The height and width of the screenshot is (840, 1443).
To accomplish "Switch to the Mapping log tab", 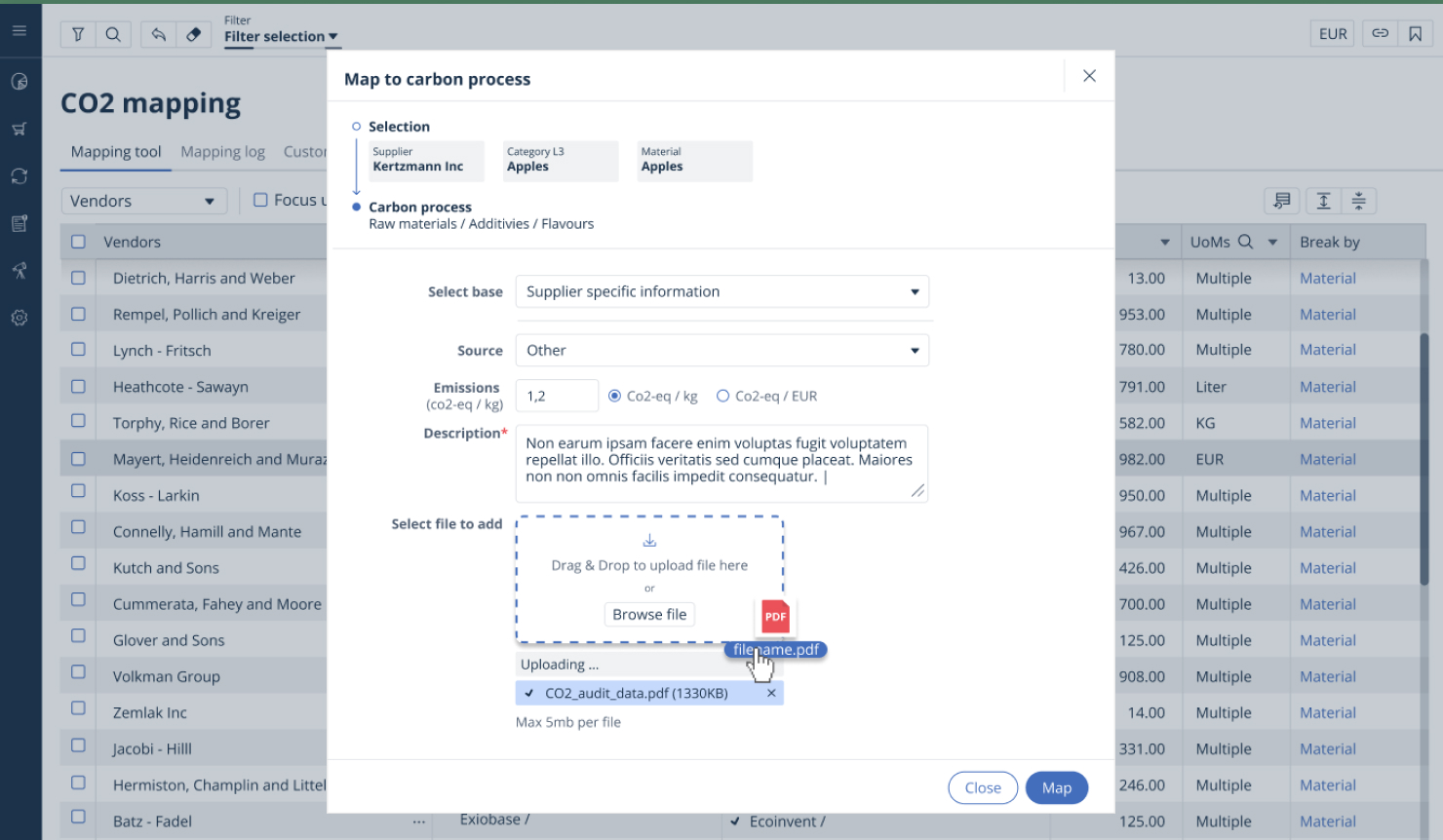I will tap(222, 152).
